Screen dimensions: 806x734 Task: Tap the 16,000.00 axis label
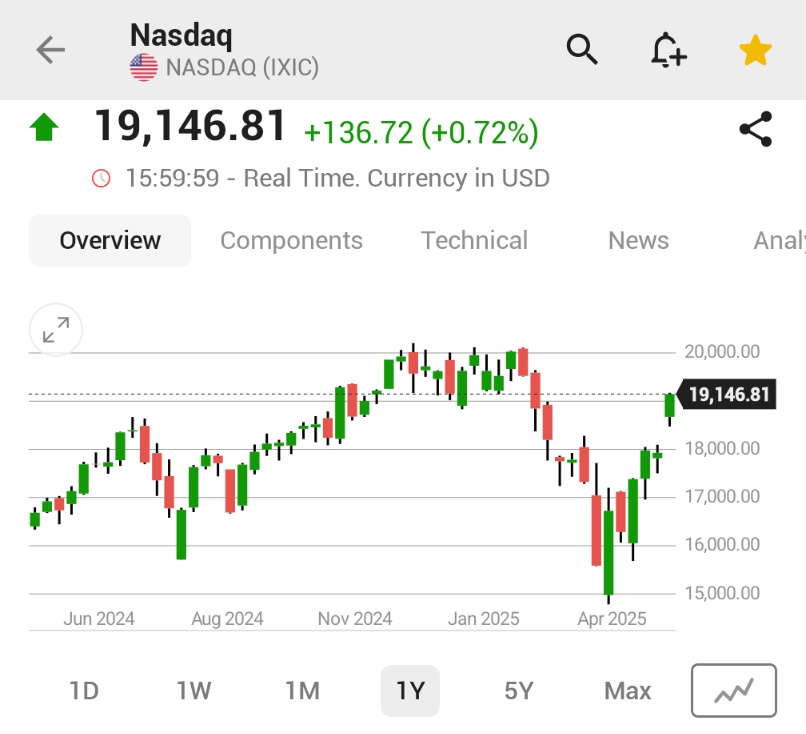(722, 544)
